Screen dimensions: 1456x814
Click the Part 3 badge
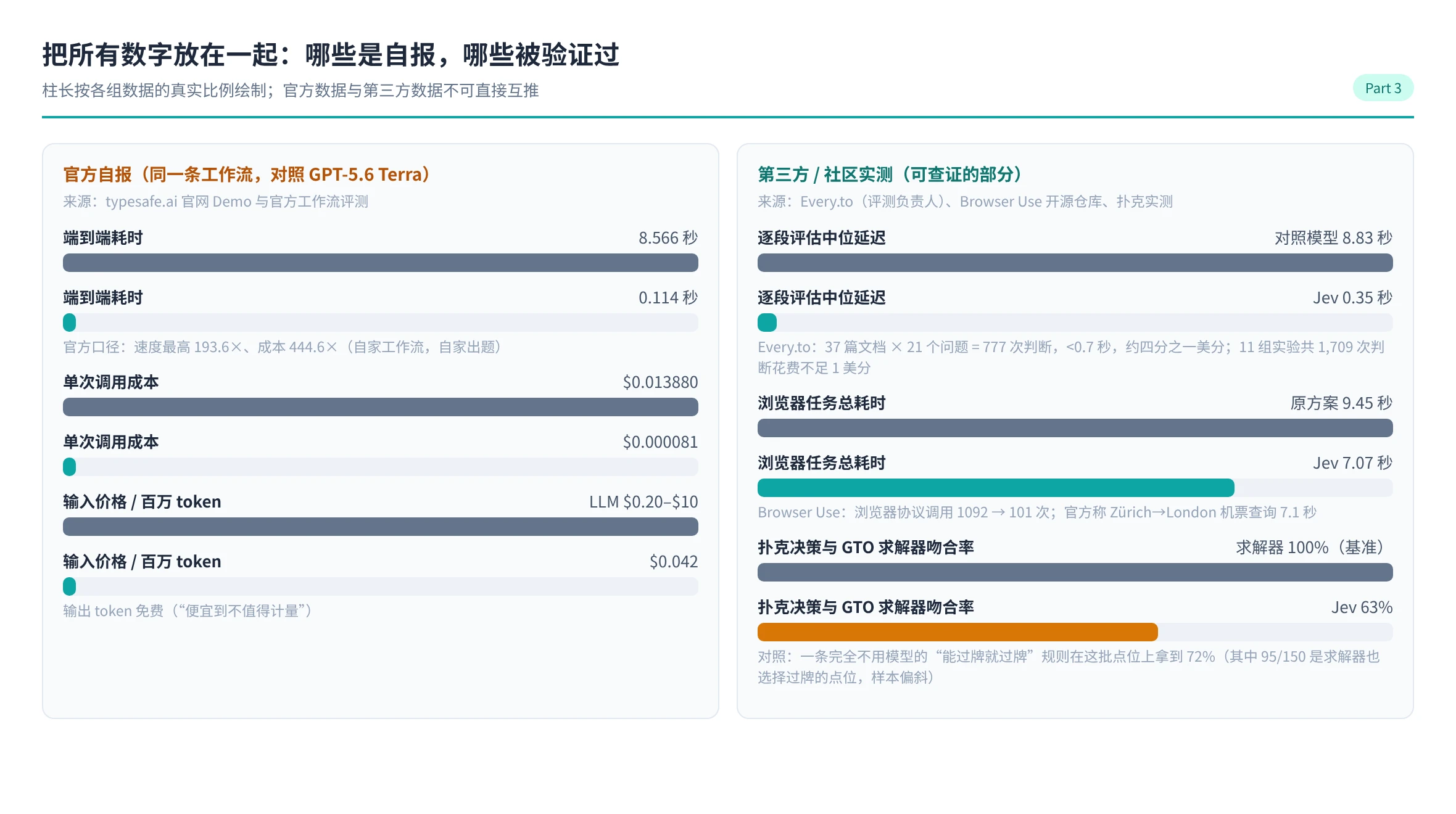[1383, 88]
